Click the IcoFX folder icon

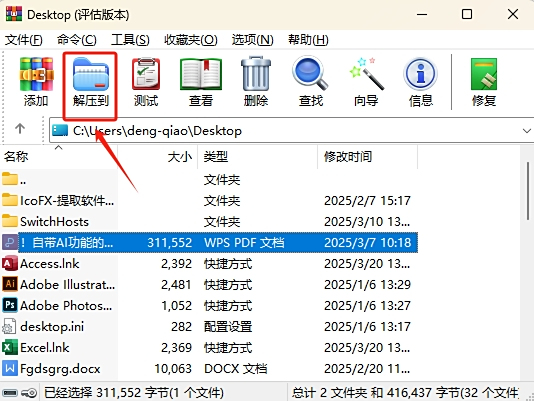click(10, 200)
